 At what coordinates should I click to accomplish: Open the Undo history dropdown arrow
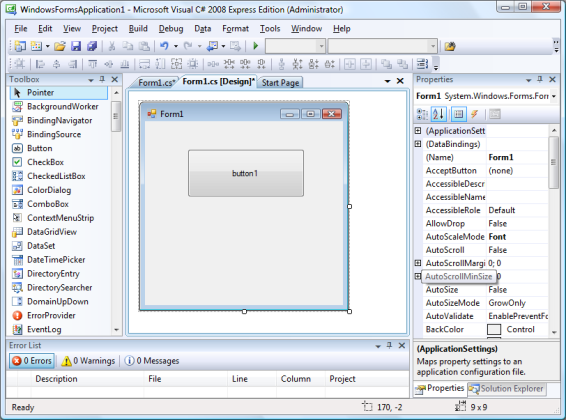pos(176,46)
